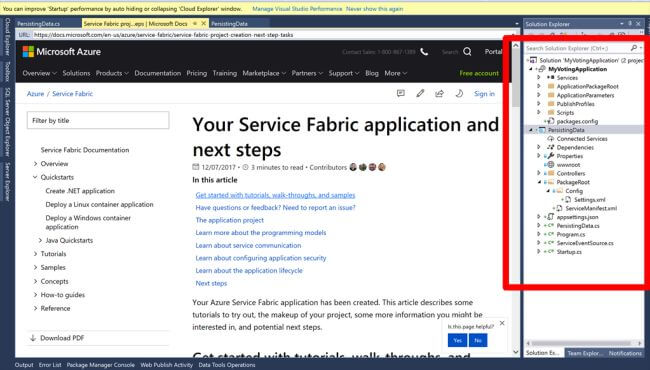Collapse the PackageRoot folder
Image resolution: width=650 pixels, height=370 pixels.
539,182
